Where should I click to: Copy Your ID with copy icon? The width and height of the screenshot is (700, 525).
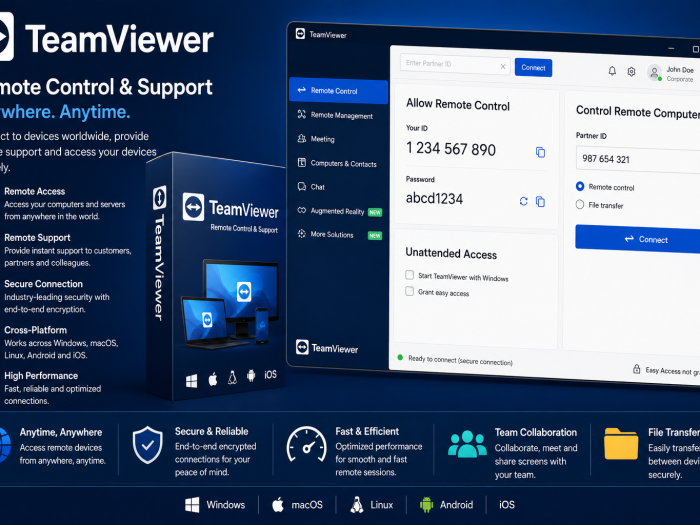[540, 152]
